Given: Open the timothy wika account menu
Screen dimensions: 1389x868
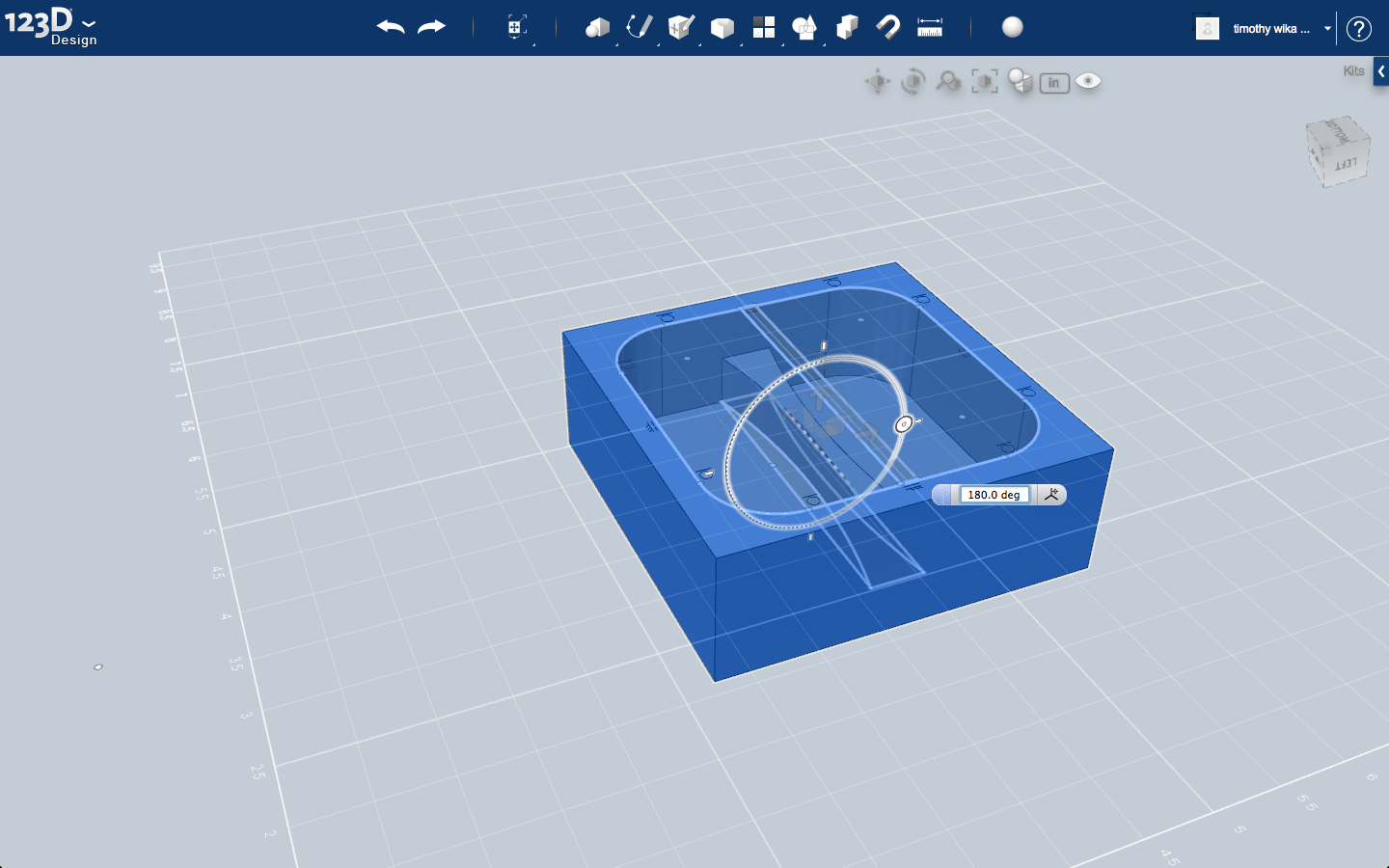Looking at the screenshot, I should [x=1271, y=29].
